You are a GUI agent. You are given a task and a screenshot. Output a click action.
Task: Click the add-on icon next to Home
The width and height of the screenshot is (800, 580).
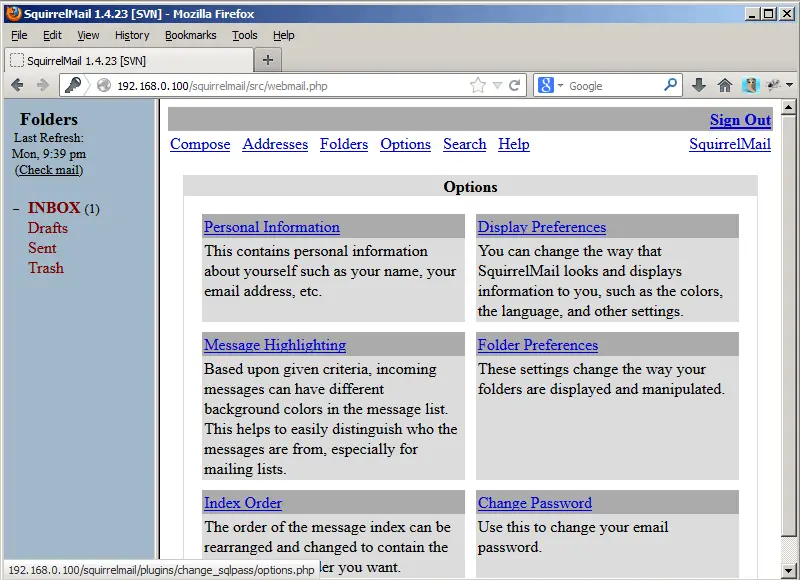(x=751, y=85)
